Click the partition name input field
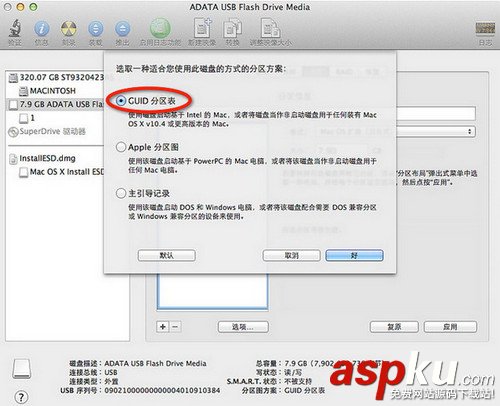This screenshot has height=406, width=500. [x=436, y=114]
